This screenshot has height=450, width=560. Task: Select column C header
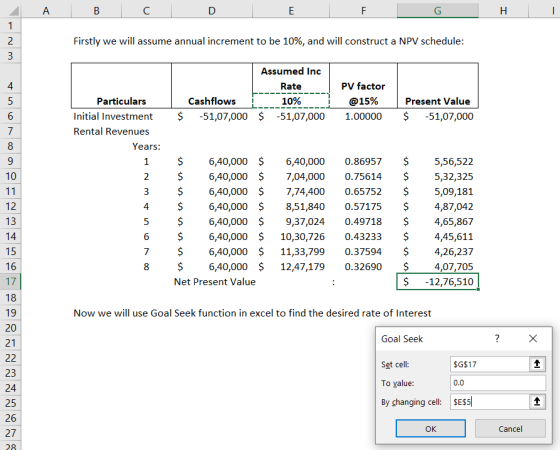(146, 11)
